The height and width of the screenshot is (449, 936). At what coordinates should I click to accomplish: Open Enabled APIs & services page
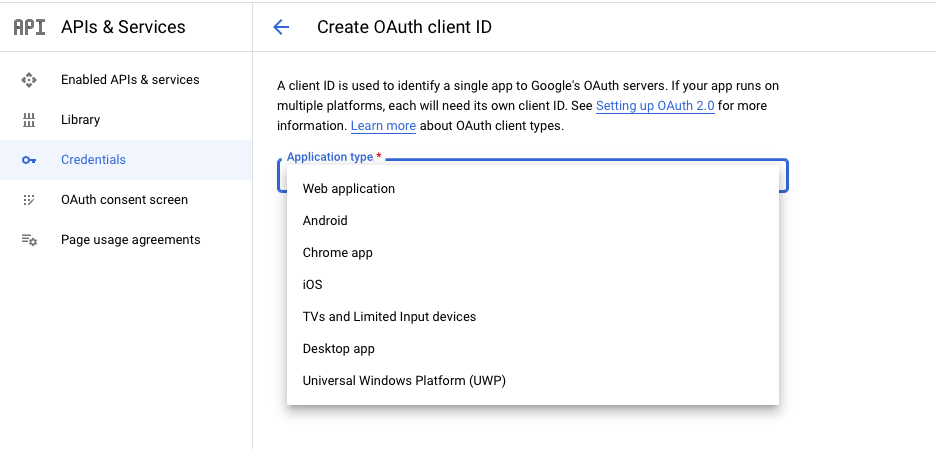pos(126,80)
